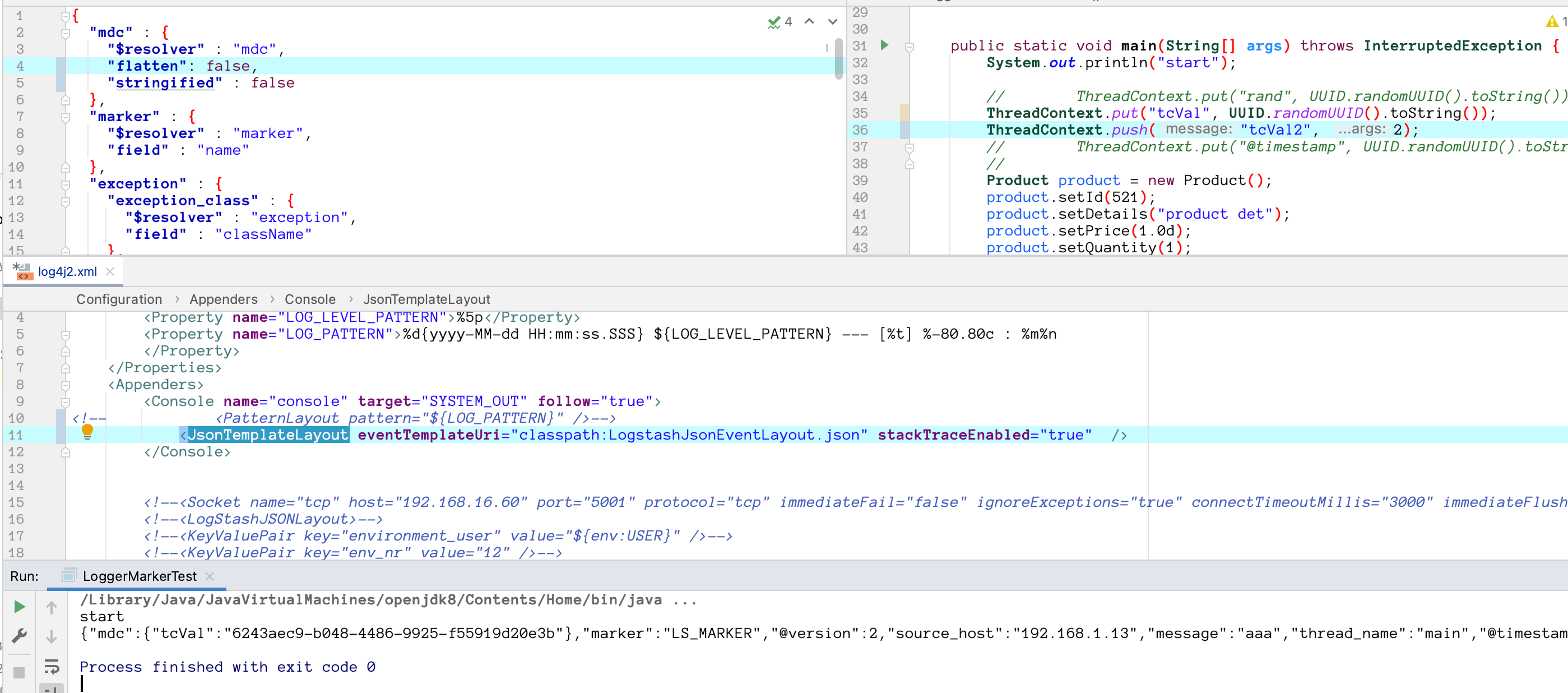This screenshot has height=693, width=1568.
Task: Open run configuration wrench icon
Action: coord(19,636)
